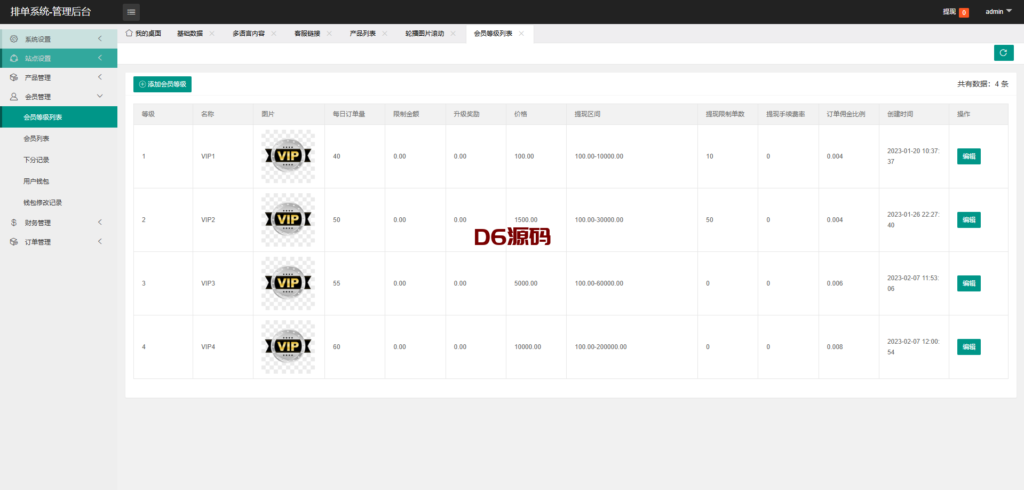Screen dimensions: 1024x490
Task: Switch to the 基础数据 tab
Action: [189, 33]
